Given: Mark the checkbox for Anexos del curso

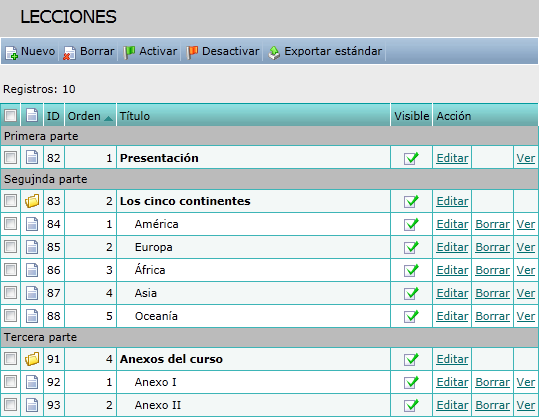Looking at the screenshot, I should (x=10, y=359).
